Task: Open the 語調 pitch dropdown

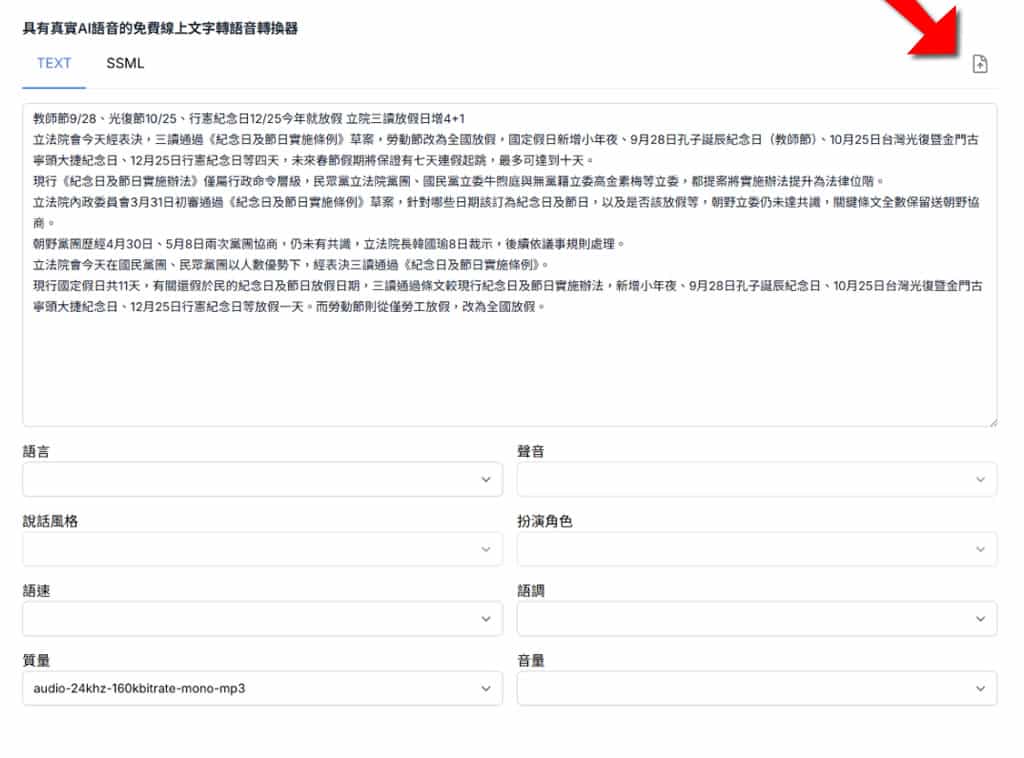Action: tap(757, 618)
